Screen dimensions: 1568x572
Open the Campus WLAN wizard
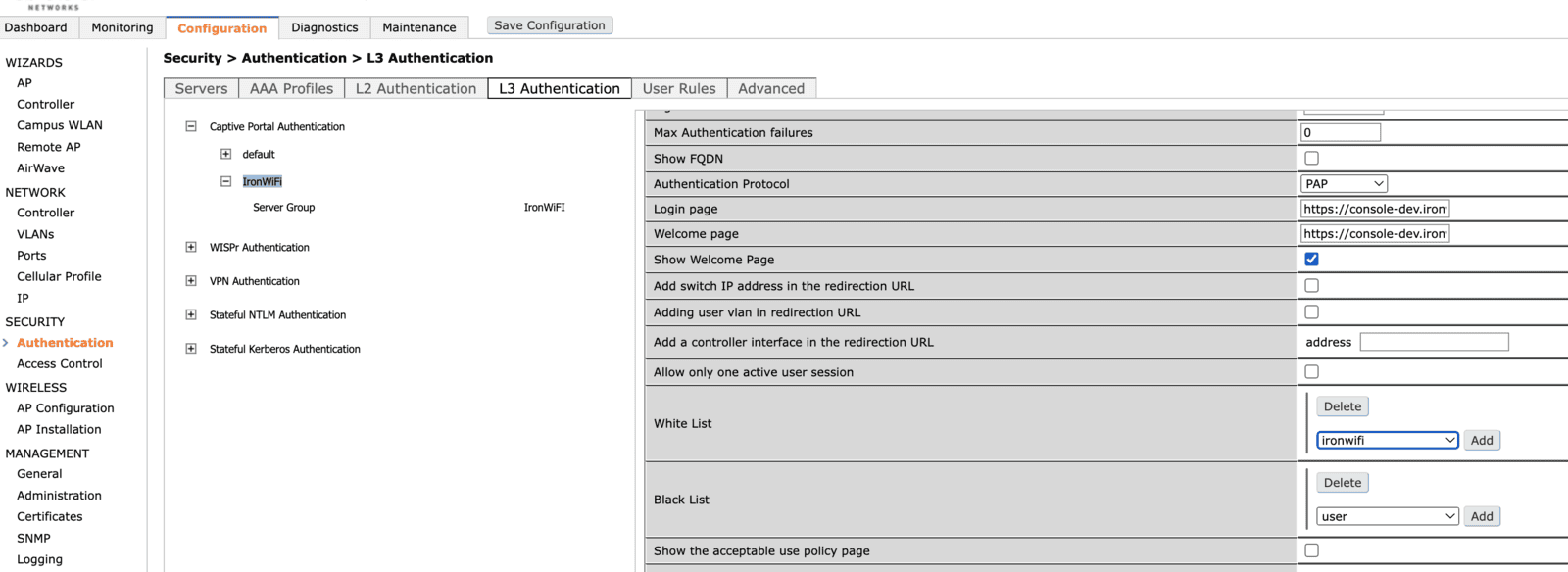(x=60, y=125)
